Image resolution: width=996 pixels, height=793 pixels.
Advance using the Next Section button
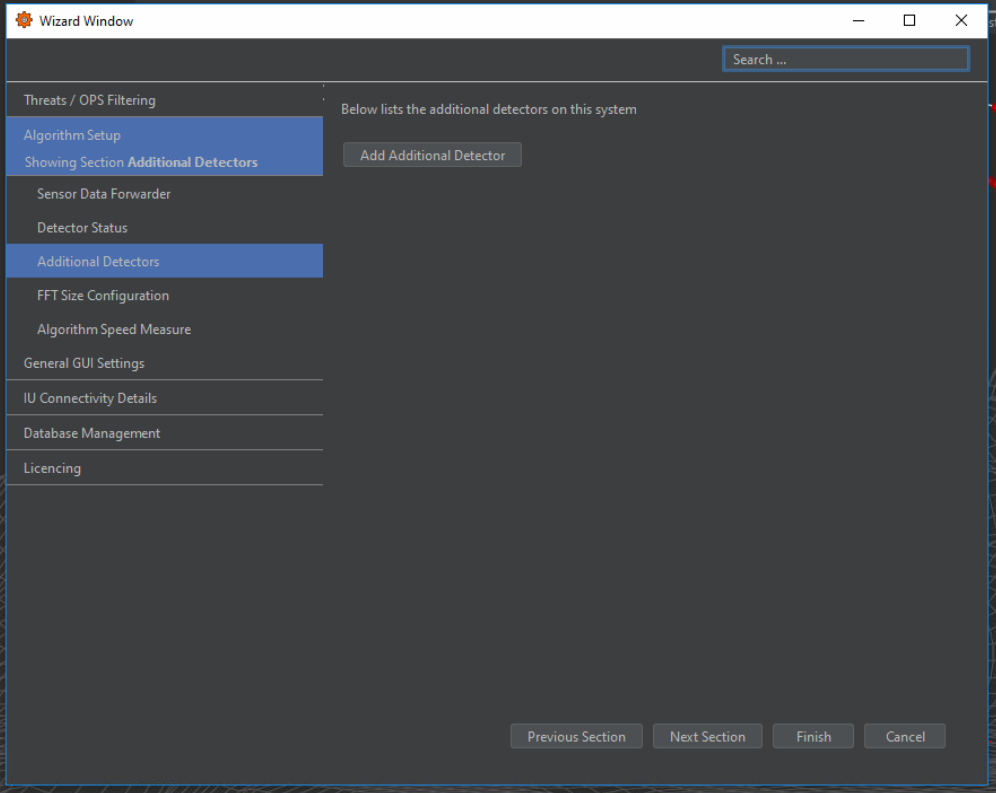click(x=707, y=737)
